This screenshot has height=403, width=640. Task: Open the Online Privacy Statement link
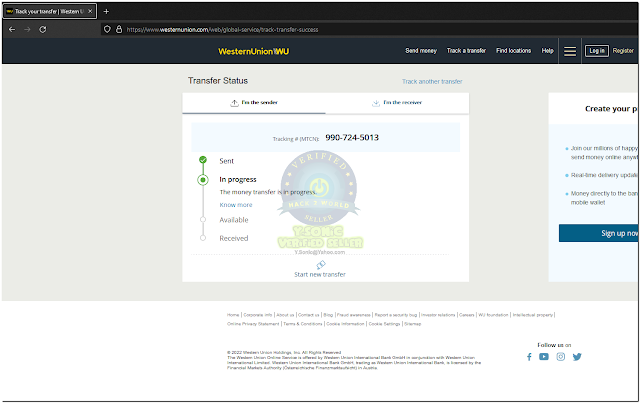tap(253, 324)
